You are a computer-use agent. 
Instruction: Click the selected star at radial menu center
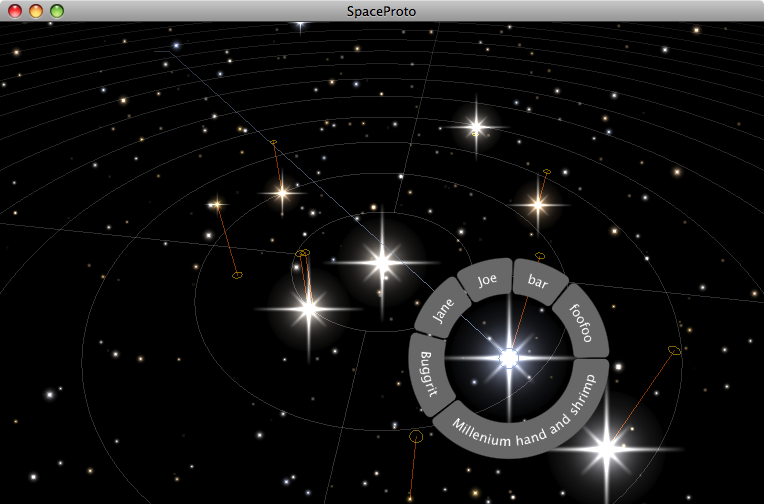pyautogui.click(x=509, y=358)
